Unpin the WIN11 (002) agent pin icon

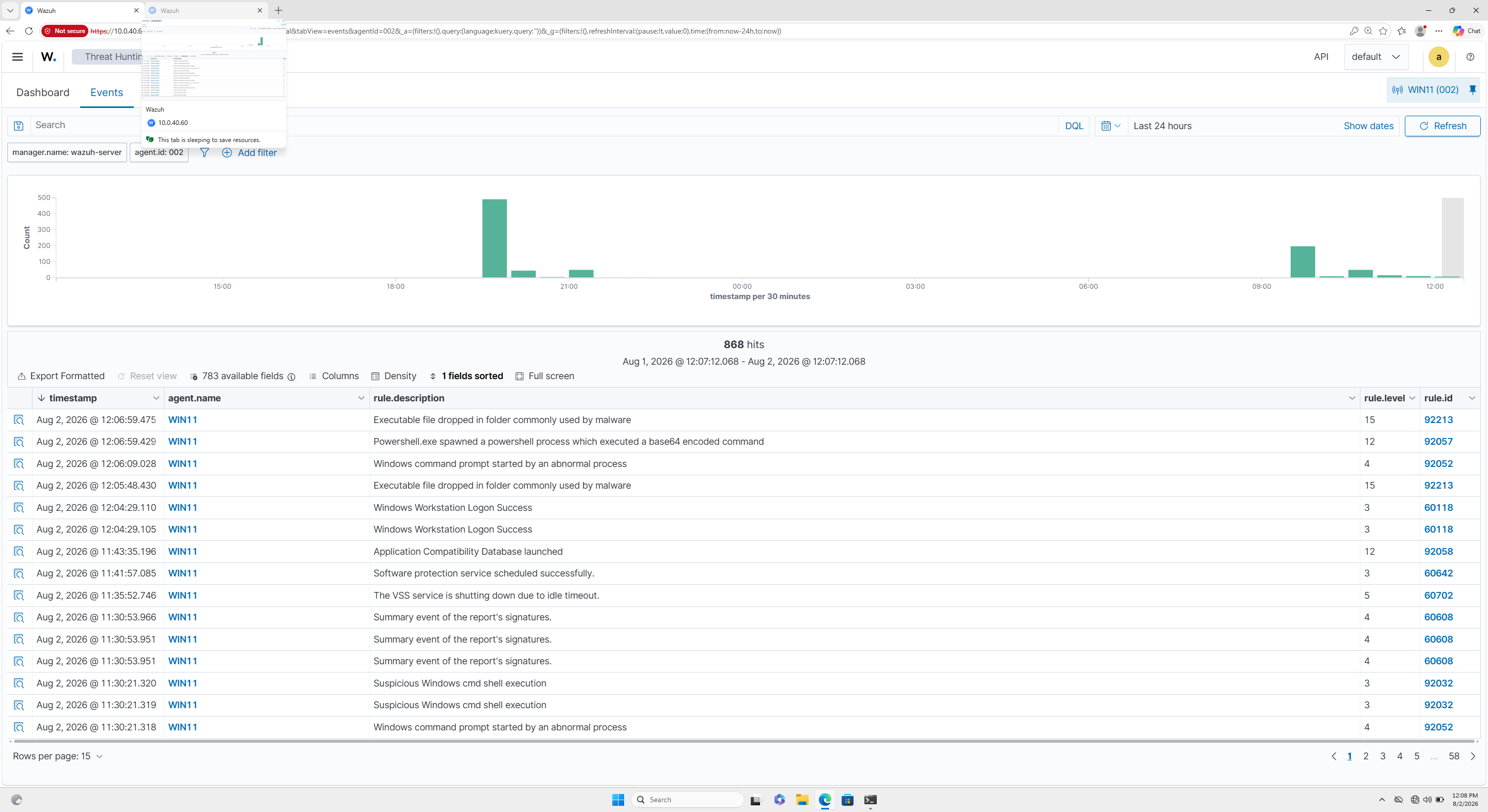tap(1473, 89)
